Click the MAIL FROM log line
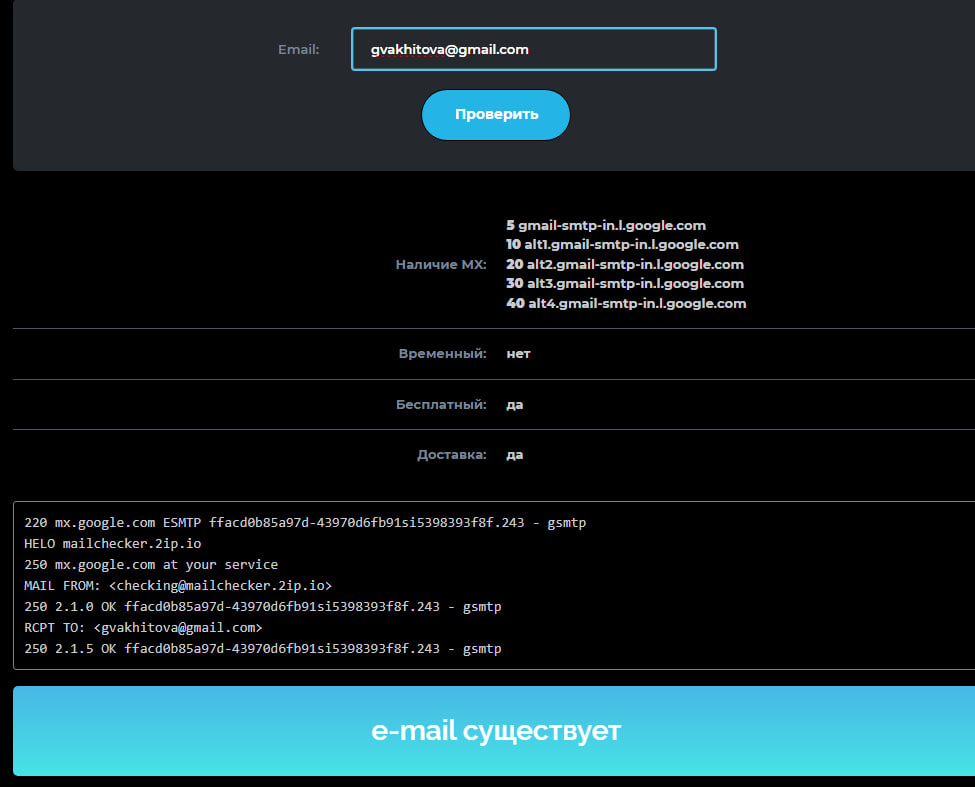Screen dimensions: 975x787 [x=177, y=586]
